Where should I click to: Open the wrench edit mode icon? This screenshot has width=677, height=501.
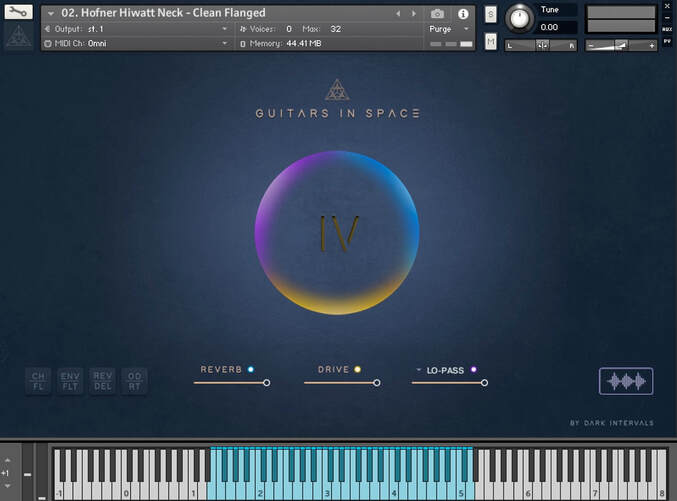click(19, 12)
